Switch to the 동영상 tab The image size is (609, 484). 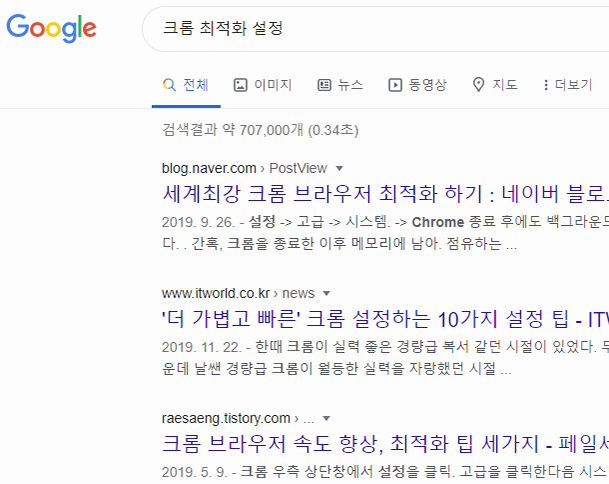point(418,85)
